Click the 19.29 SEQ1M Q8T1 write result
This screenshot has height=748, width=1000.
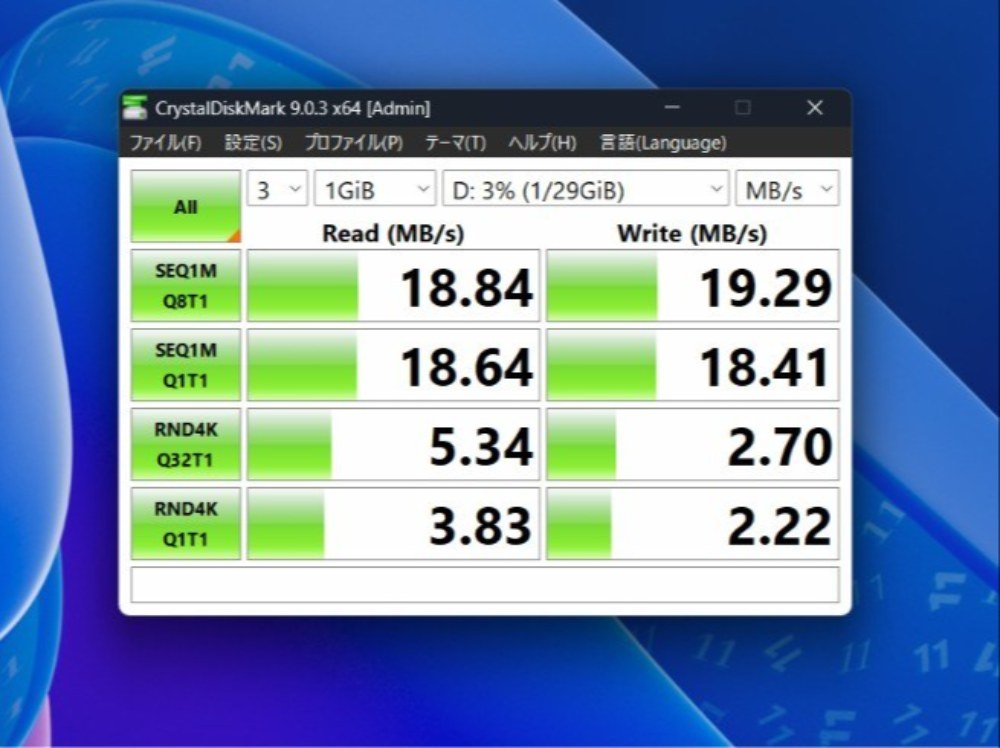click(693, 286)
